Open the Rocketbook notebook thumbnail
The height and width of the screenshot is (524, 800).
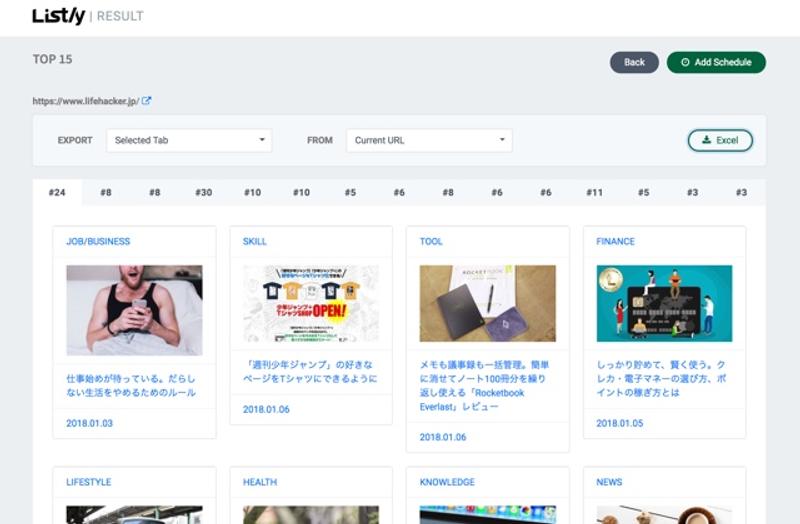tap(487, 303)
